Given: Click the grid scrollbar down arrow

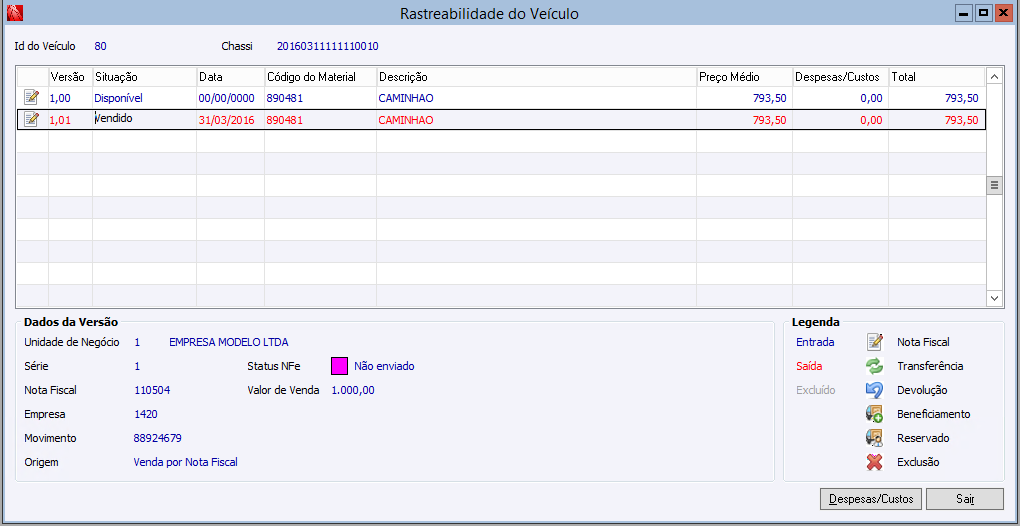Looking at the screenshot, I should [995, 298].
